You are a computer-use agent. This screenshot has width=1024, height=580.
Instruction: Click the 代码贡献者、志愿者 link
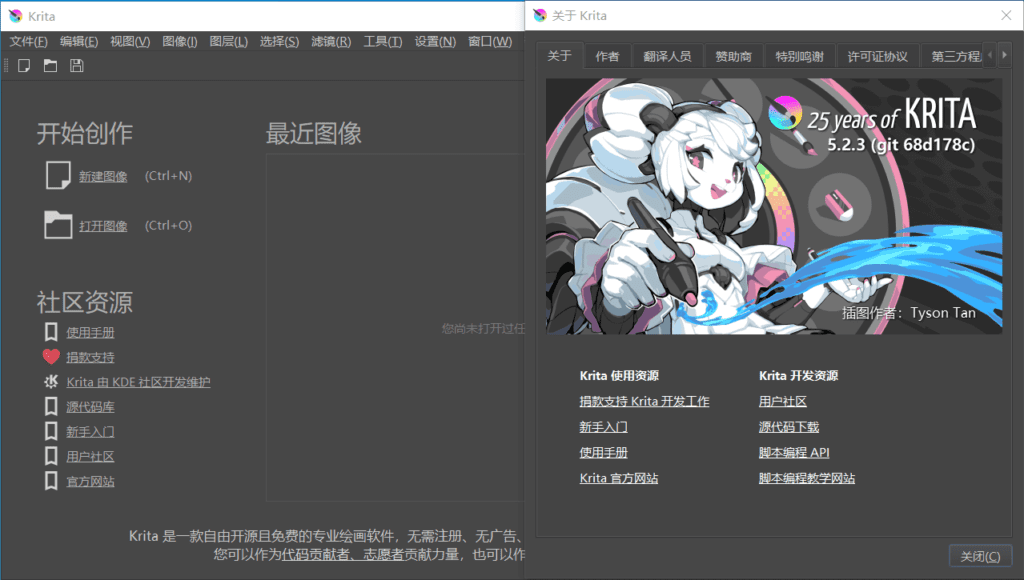(x=343, y=555)
